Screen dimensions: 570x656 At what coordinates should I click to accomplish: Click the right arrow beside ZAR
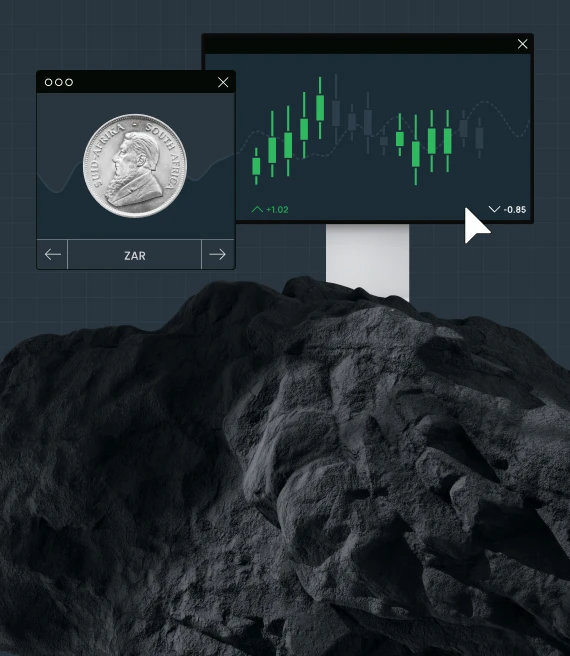click(x=217, y=254)
